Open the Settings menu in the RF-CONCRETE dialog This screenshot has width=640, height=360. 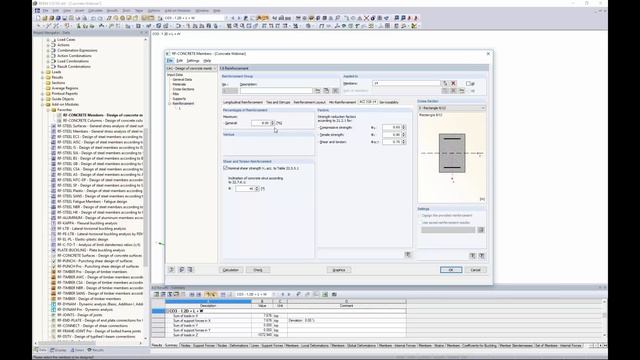click(x=193, y=61)
